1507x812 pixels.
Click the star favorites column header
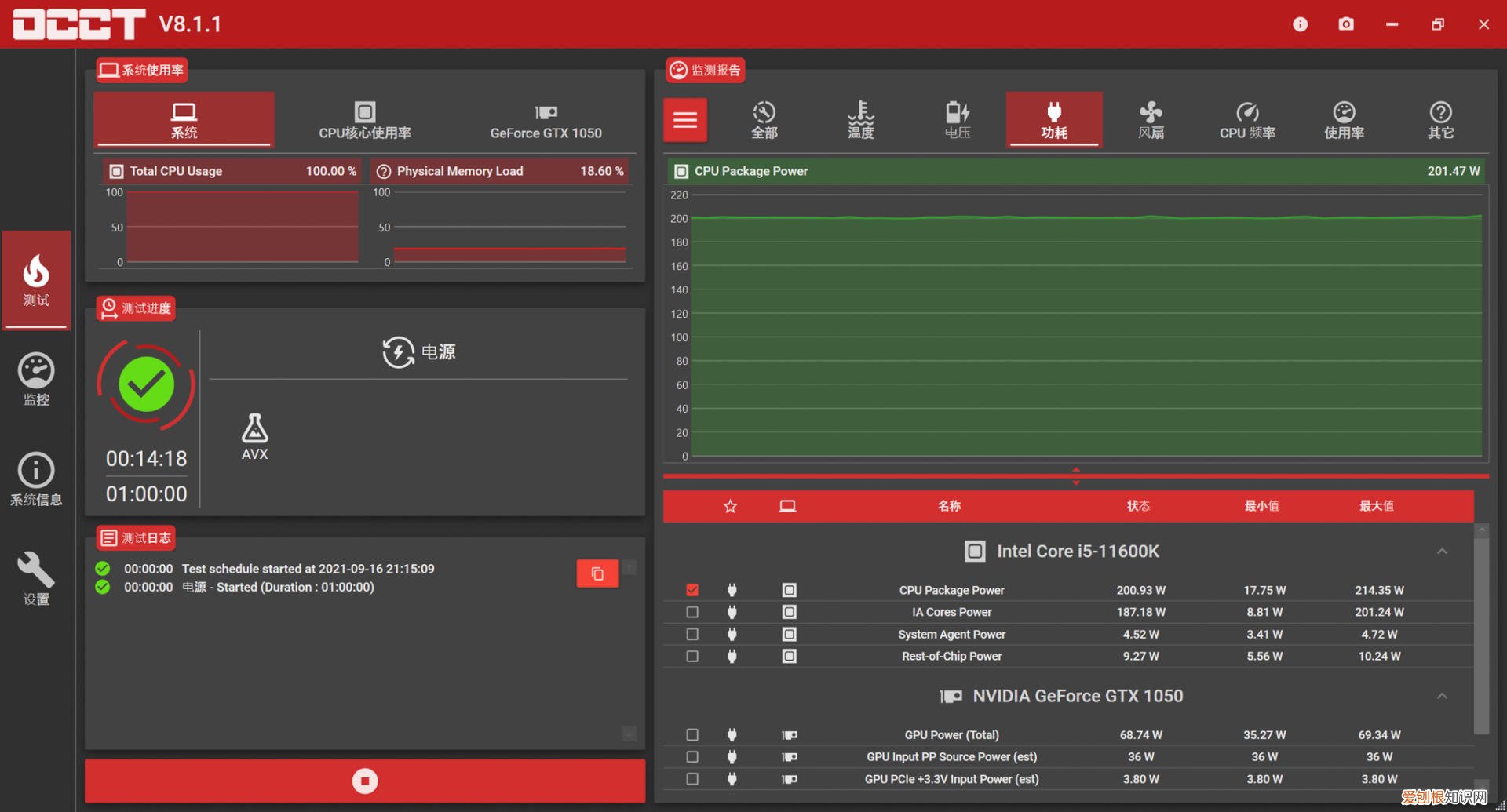(x=730, y=506)
